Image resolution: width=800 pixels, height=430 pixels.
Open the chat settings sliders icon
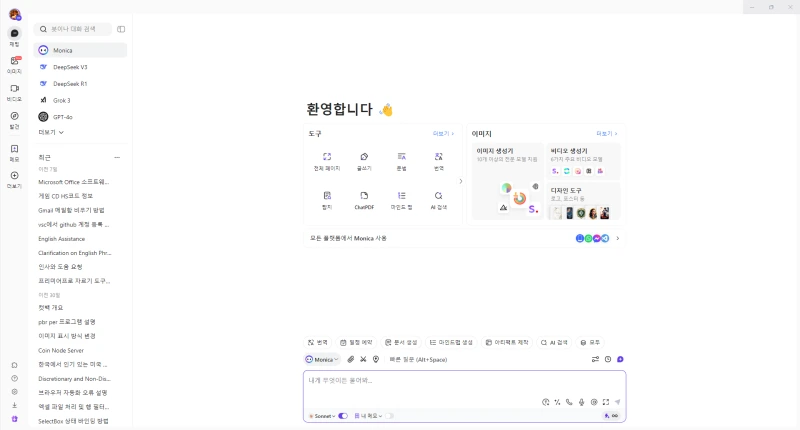[x=595, y=359]
